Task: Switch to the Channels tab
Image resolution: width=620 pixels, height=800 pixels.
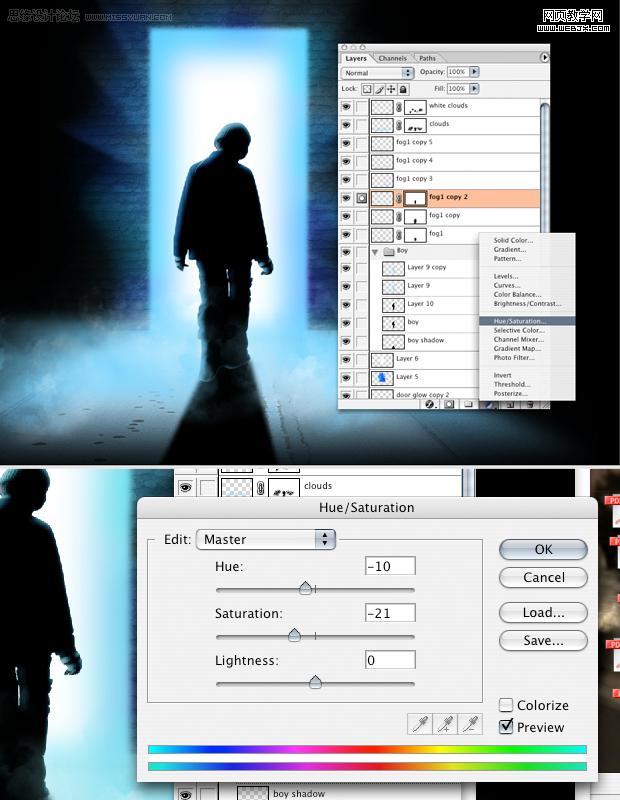Action: (392, 58)
